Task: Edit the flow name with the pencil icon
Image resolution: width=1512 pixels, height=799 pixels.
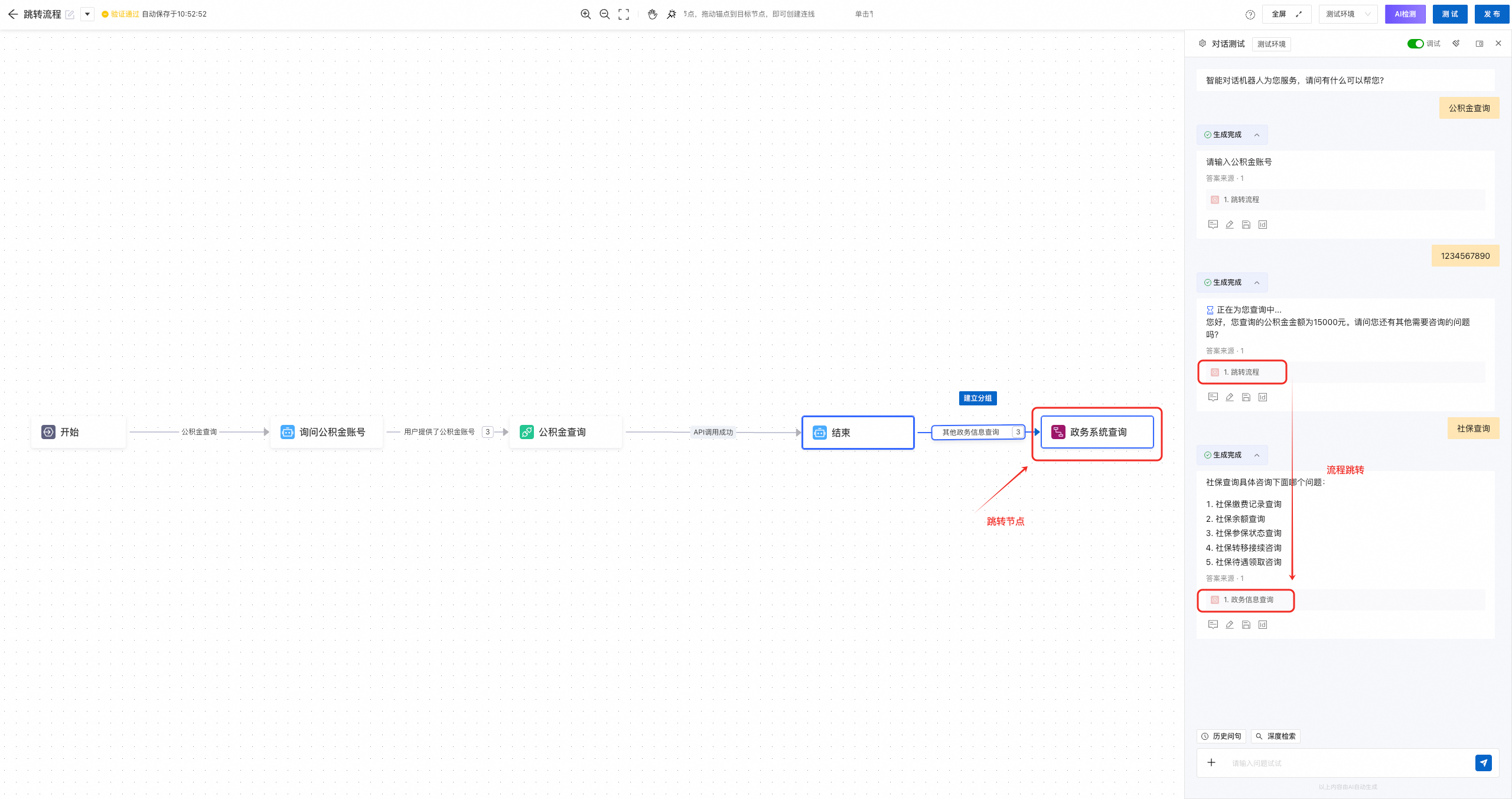Action: tap(70, 14)
